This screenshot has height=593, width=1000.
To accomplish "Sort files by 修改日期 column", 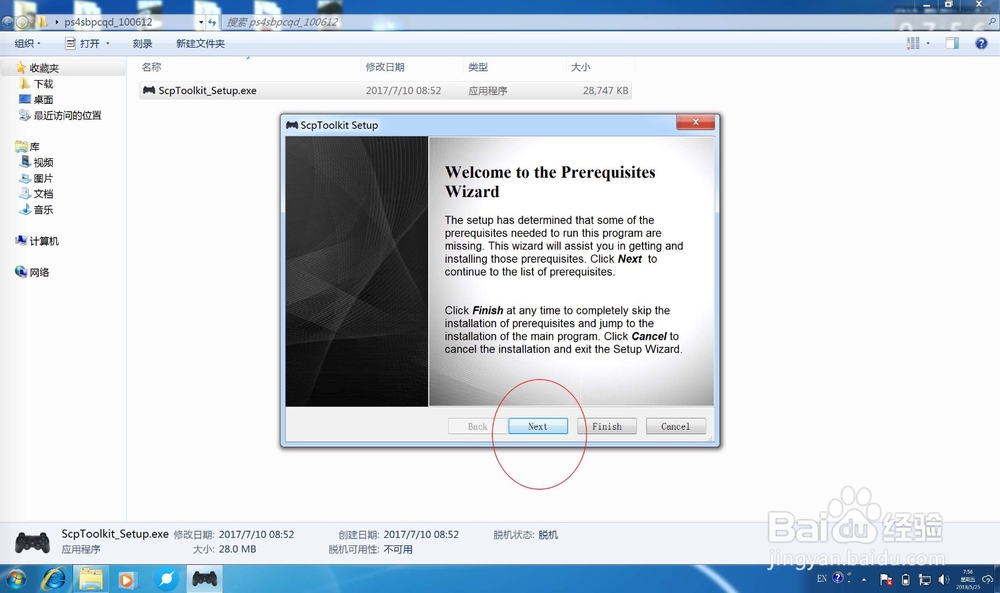I will pos(385,67).
